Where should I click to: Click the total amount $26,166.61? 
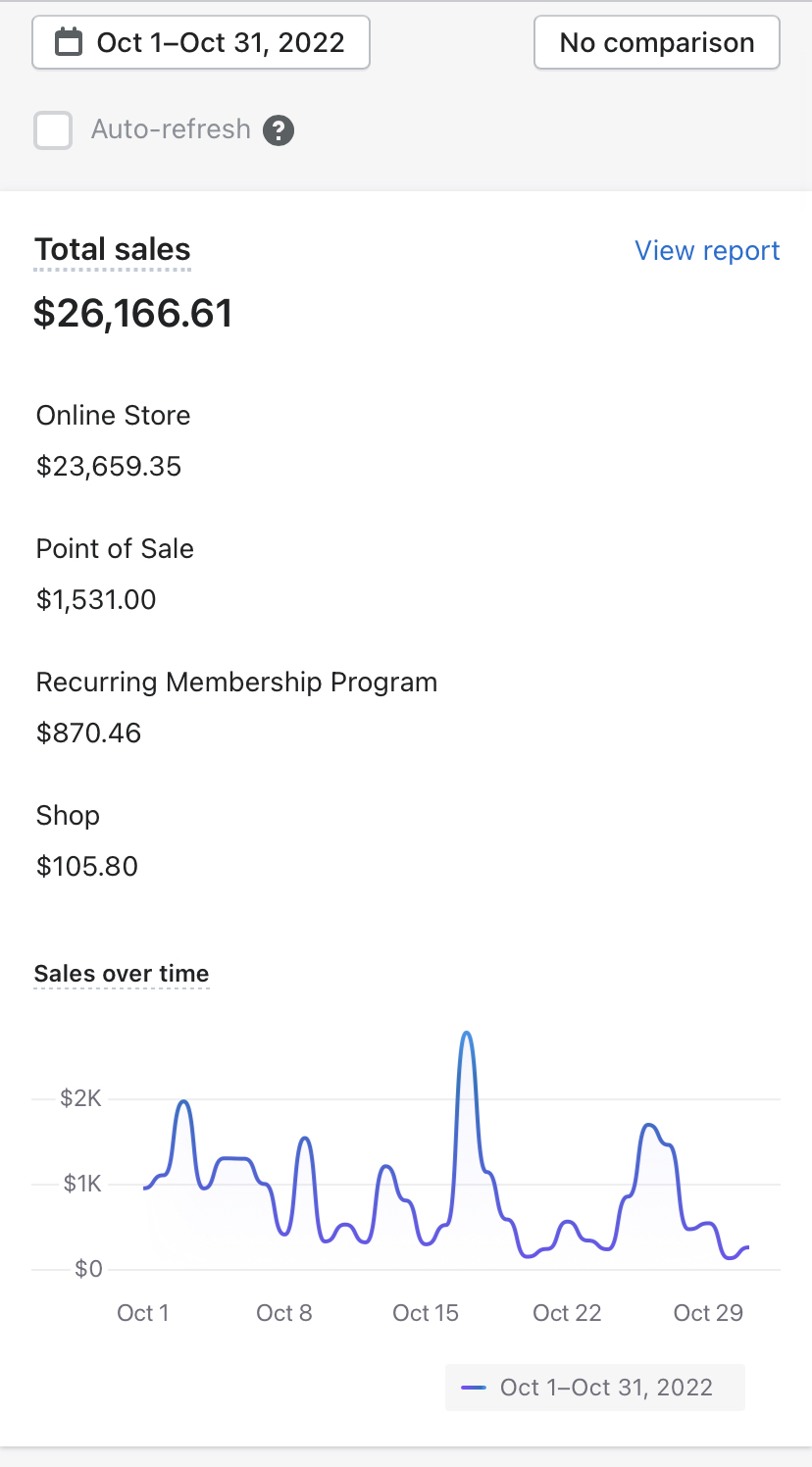point(133,314)
